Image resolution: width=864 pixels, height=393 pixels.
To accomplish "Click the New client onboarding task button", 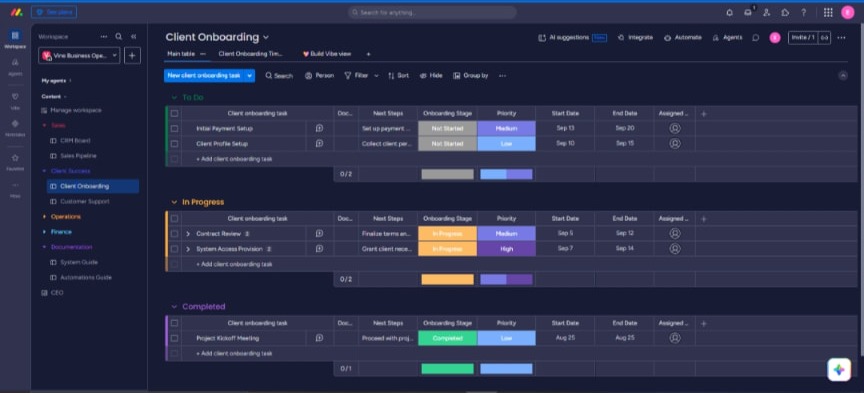I will (x=204, y=76).
